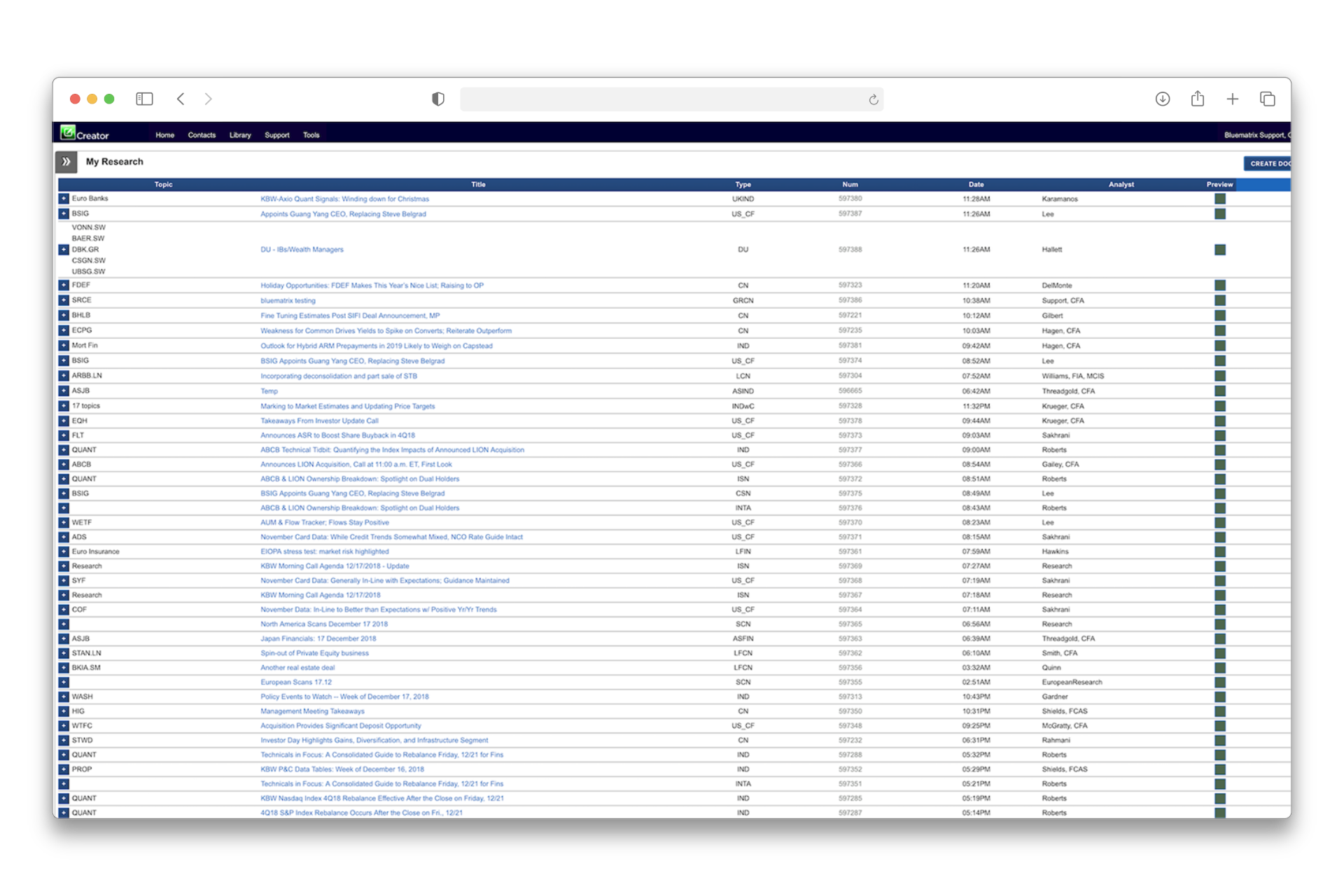The height and width of the screenshot is (896, 1344).
Task: Sort table by Date column header
Action: 976,185
